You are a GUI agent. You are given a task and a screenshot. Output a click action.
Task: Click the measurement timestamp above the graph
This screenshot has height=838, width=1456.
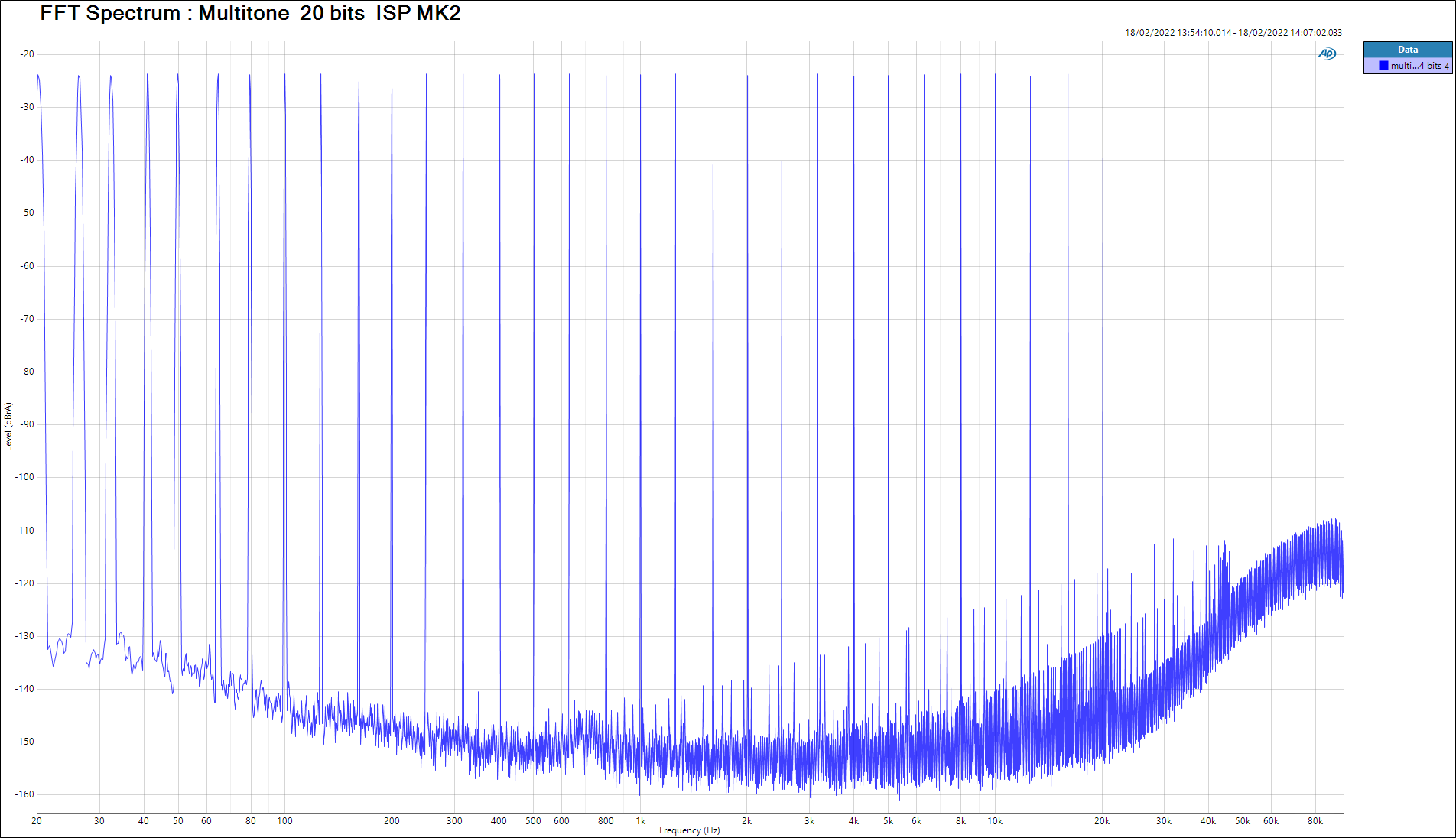tap(1233, 32)
